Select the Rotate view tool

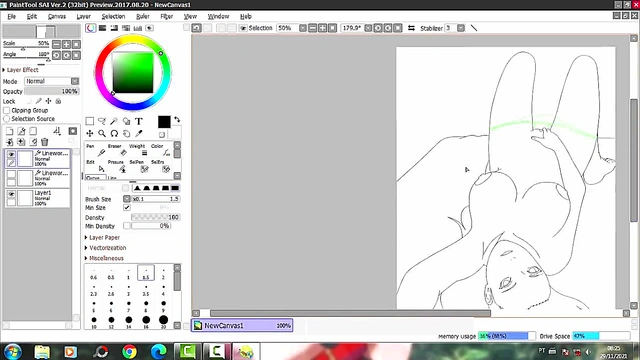tap(114, 133)
